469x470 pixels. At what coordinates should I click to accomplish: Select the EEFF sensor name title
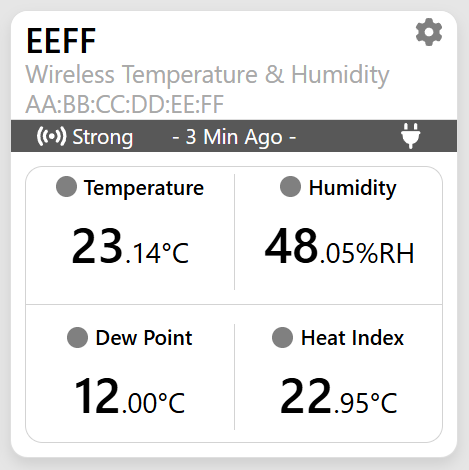[x=61, y=41]
